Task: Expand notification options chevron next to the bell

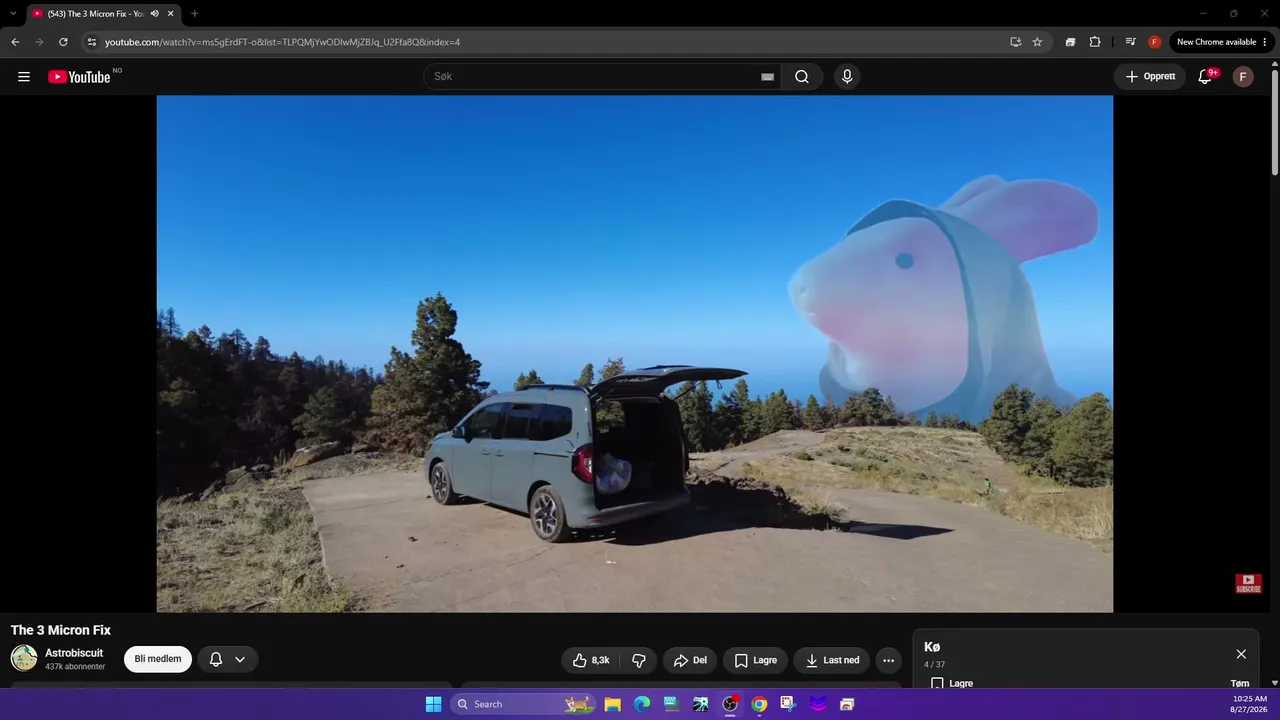Action: 240,660
